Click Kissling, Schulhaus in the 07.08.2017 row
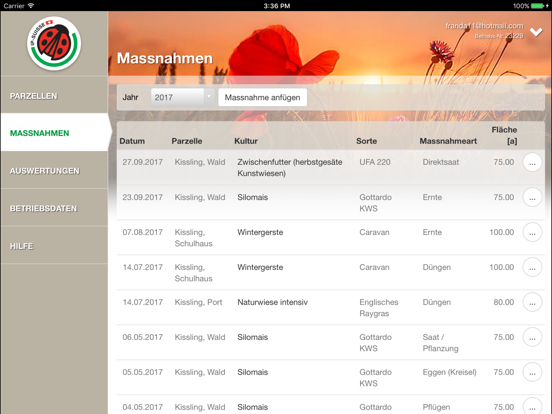Image resolution: width=552 pixels, height=414 pixels. coord(194,238)
